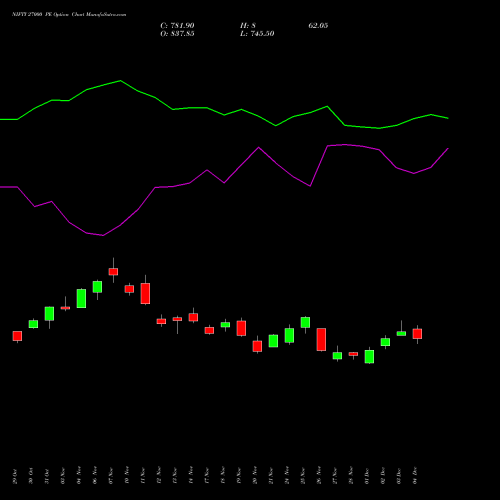Click the red candlestick for 29 Oct

coord(17,336)
